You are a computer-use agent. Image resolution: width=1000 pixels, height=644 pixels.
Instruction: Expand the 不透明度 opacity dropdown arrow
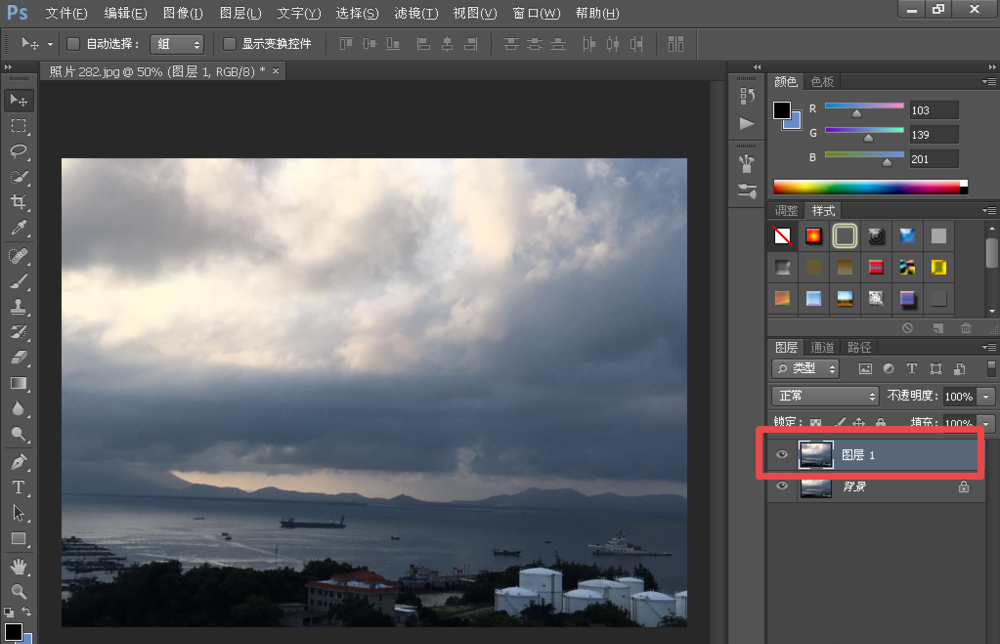pyautogui.click(x=986, y=397)
